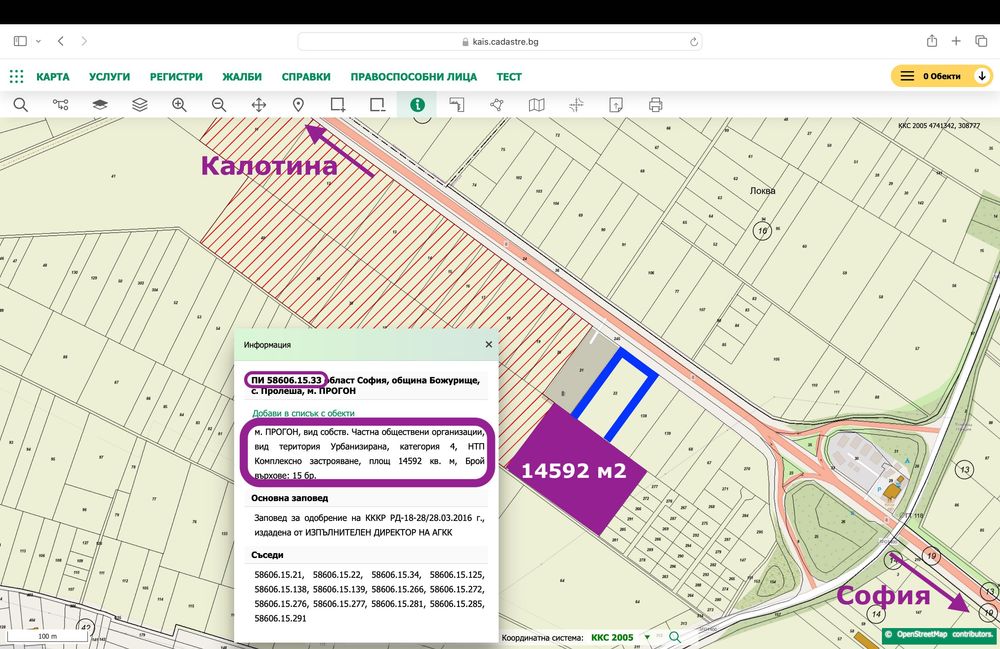Expand the sidebar options chevron in Safari
This screenshot has width=1000, height=649.
point(38,41)
